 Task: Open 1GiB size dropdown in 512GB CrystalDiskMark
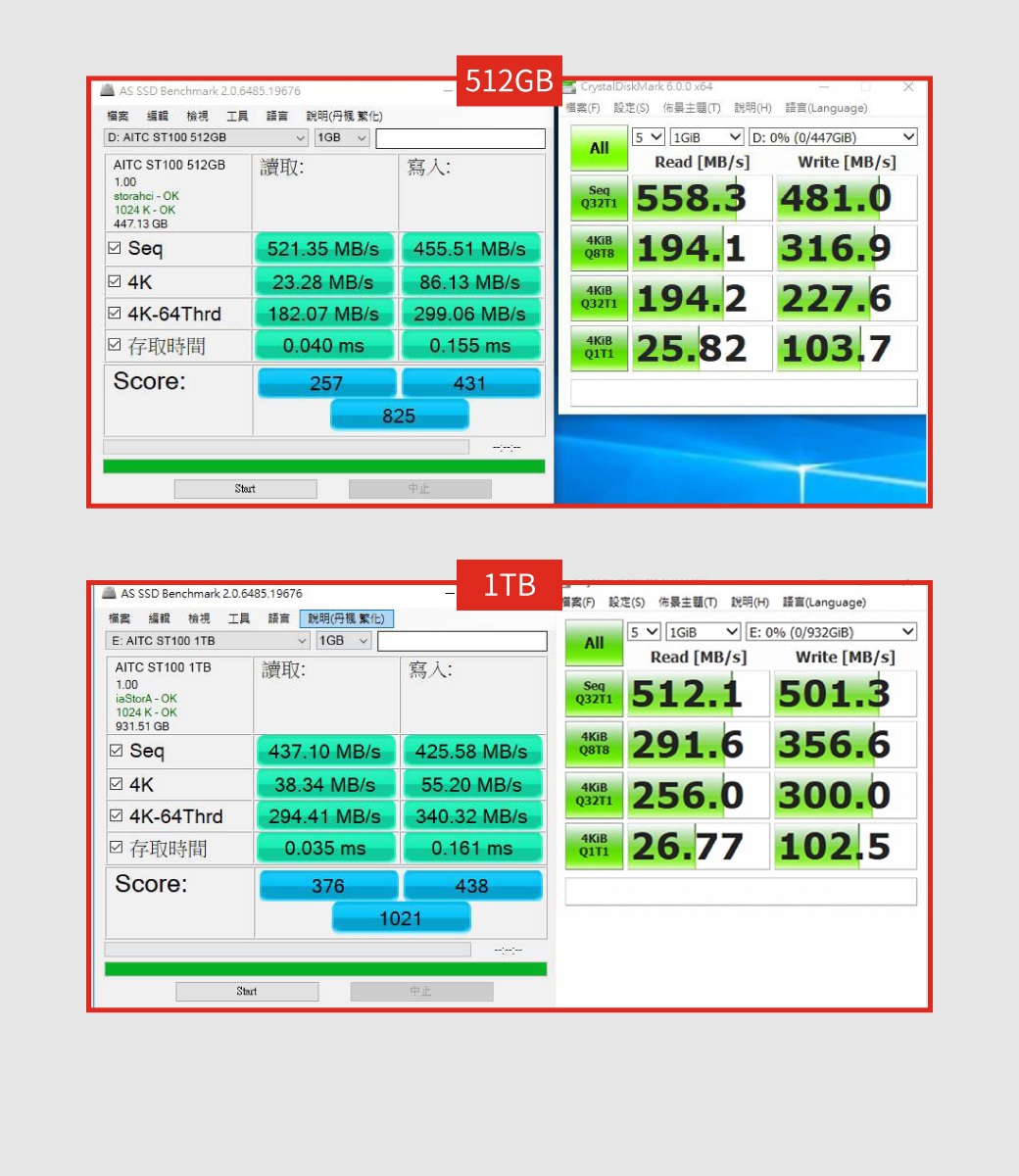tap(706, 137)
